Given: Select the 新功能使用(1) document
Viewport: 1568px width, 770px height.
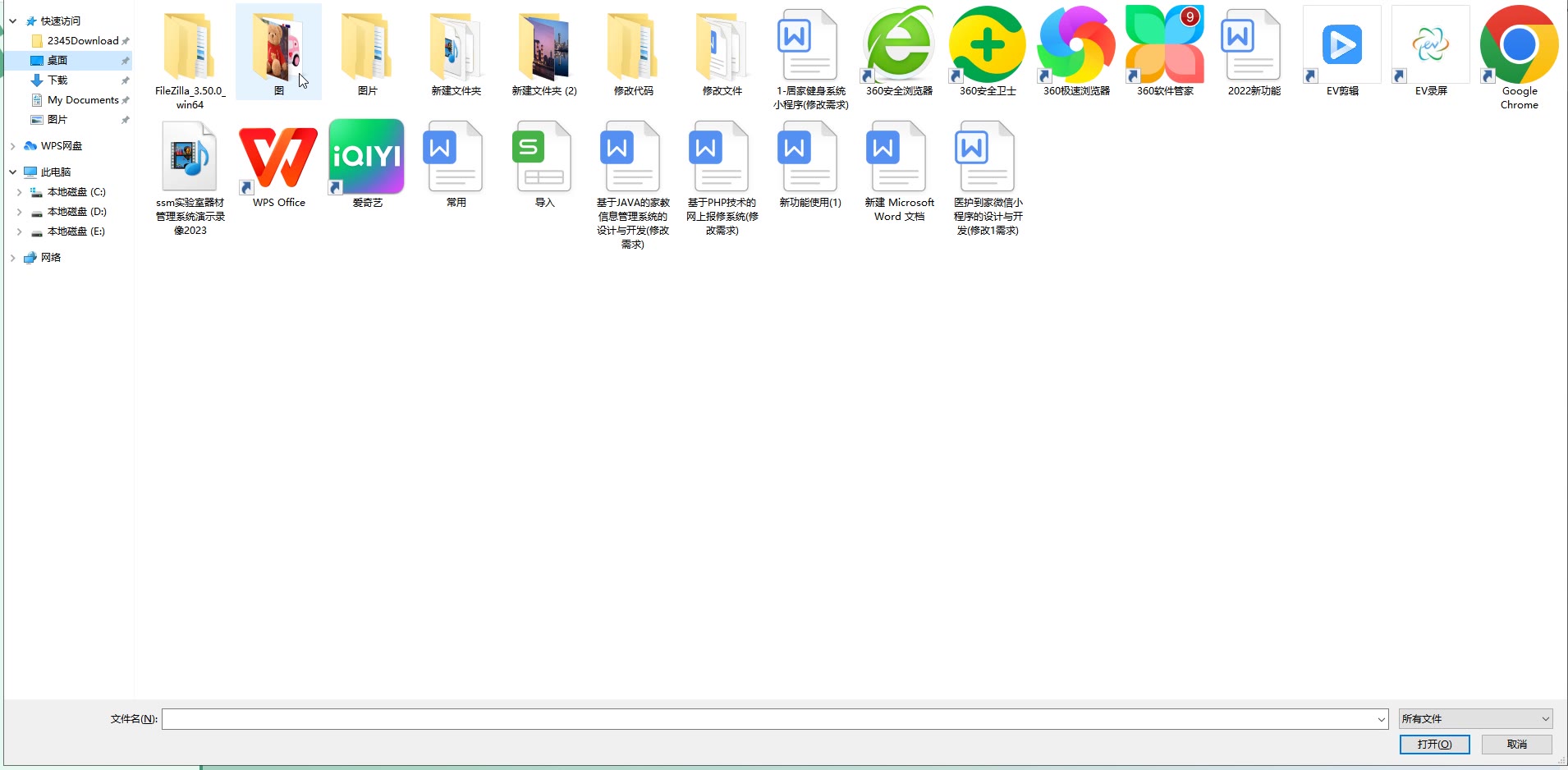Looking at the screenshot, I should coord(810,164).
